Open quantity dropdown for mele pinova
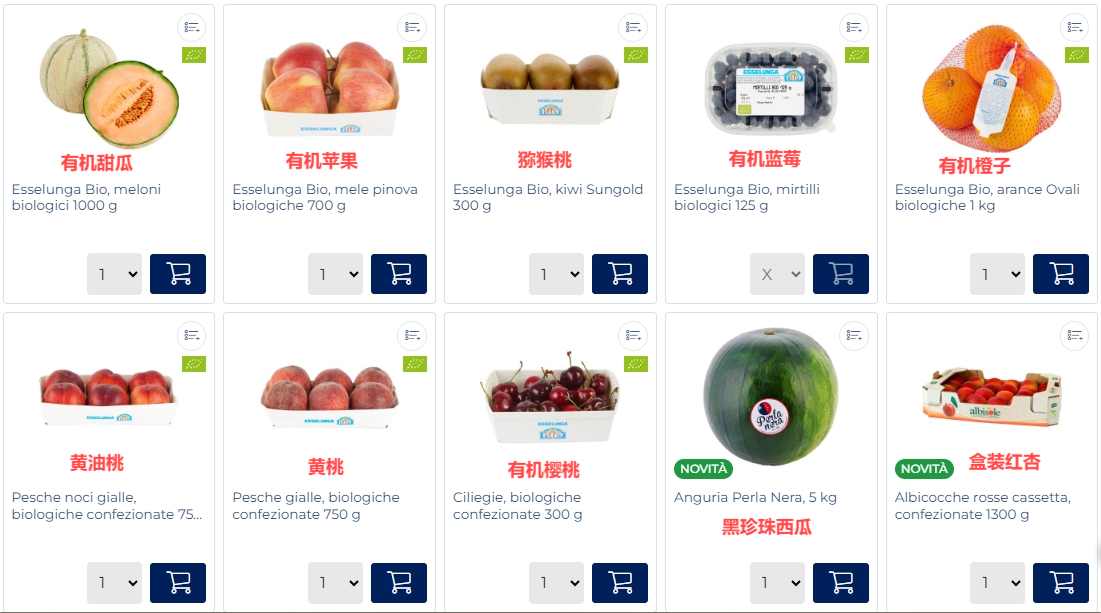This screenshot has height=613, width=1101. point(336,274)
